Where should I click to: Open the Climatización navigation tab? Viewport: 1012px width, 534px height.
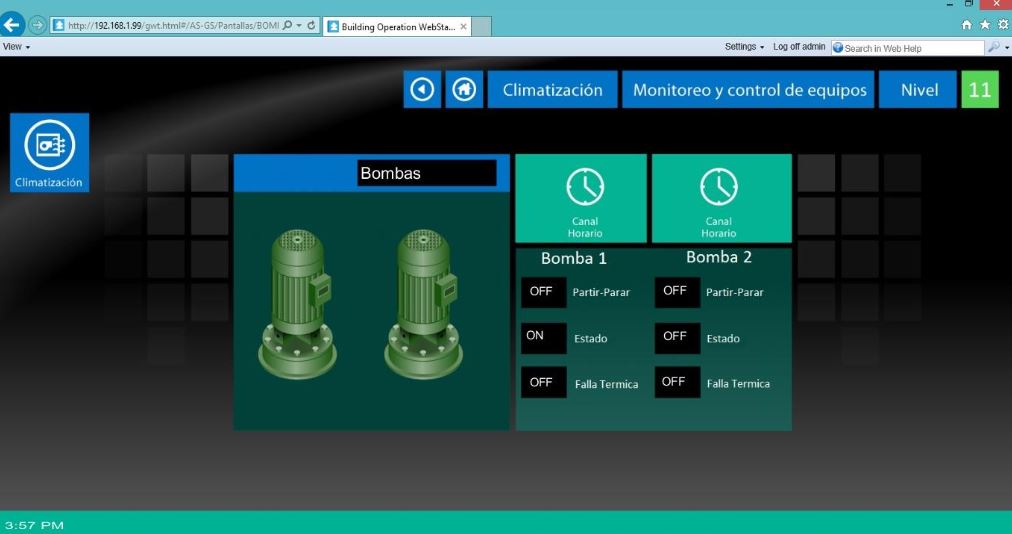(x=552, y=90)
